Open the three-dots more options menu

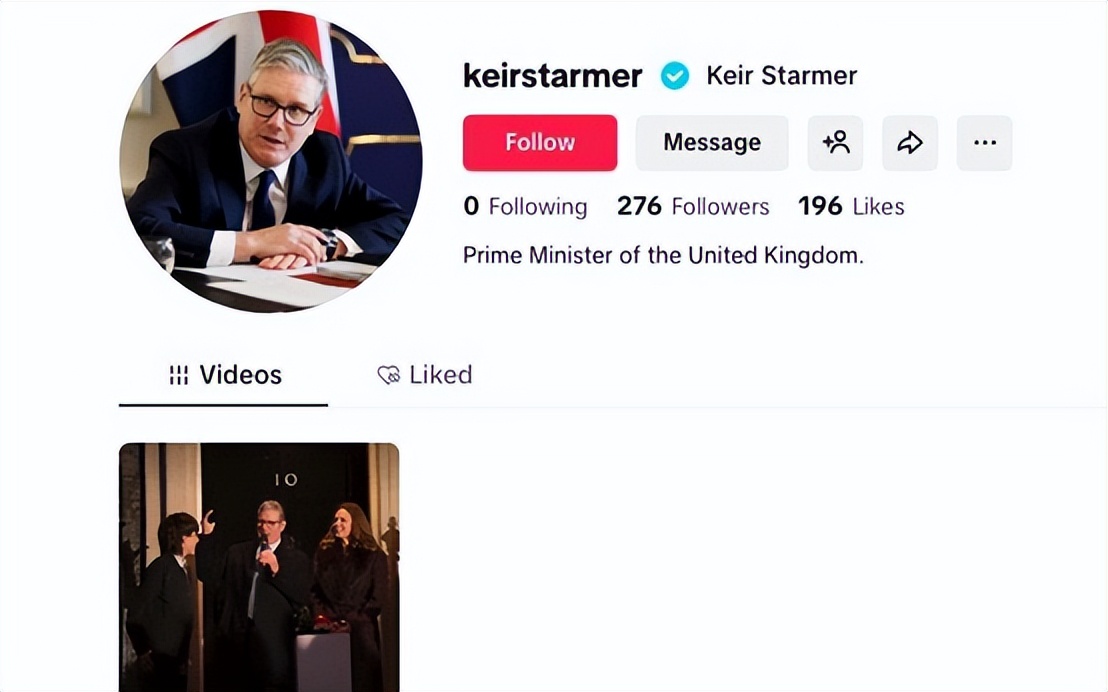coord(984,143)
